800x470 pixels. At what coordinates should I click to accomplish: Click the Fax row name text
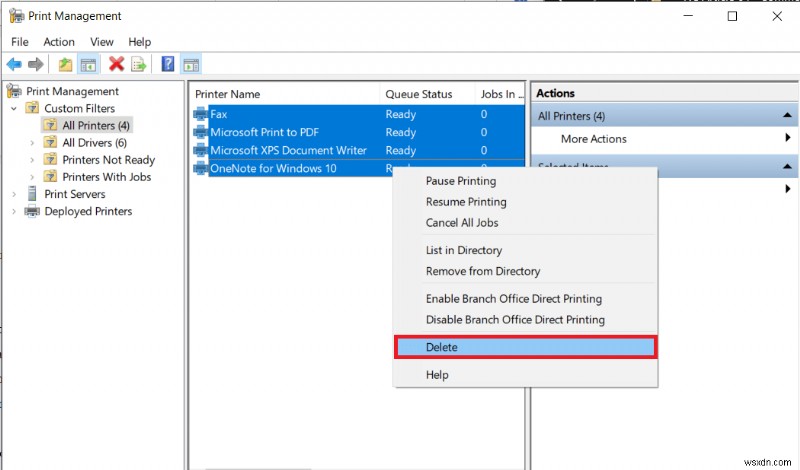(x=219, y=114)
